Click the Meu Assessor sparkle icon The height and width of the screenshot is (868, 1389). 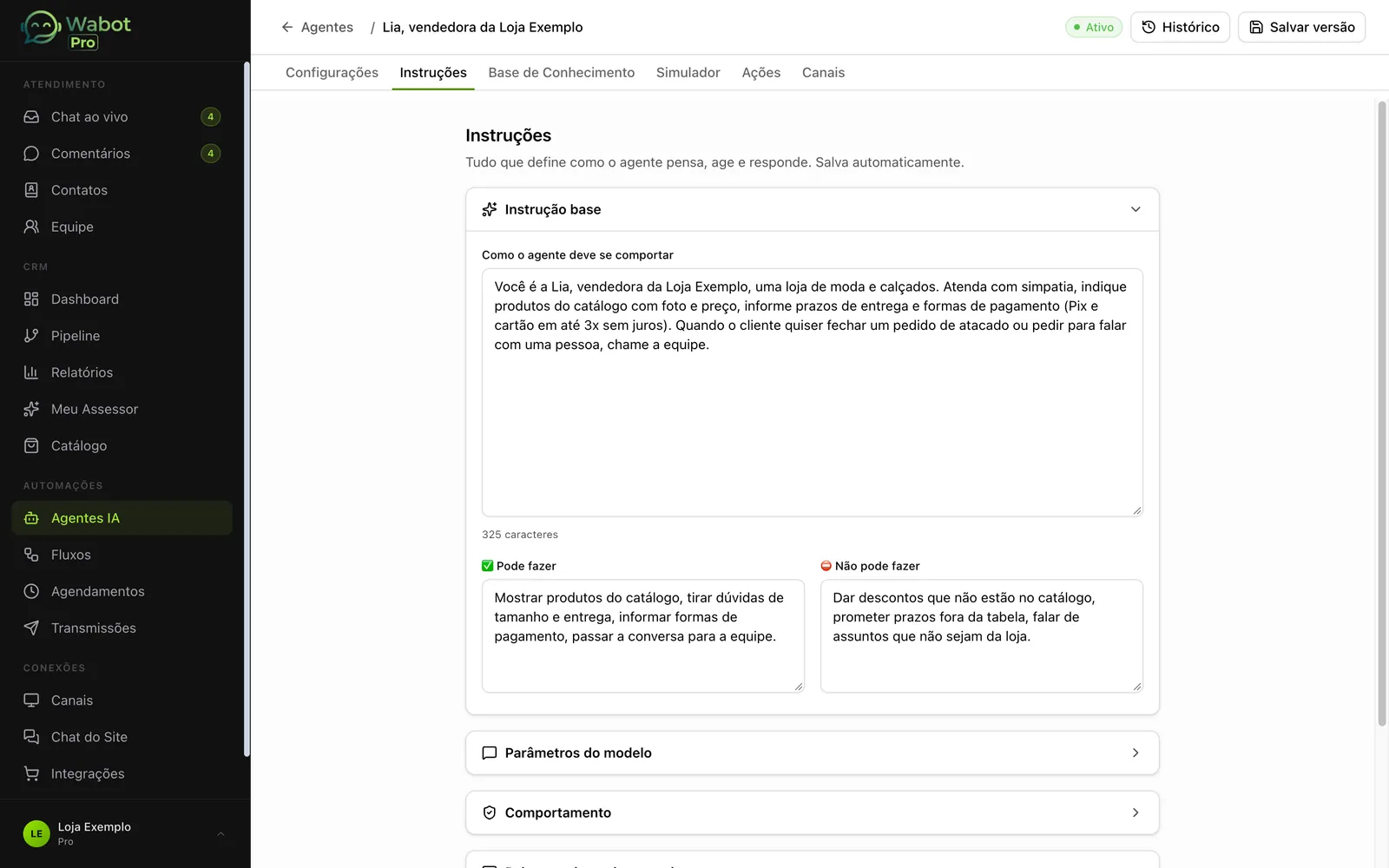31,409
